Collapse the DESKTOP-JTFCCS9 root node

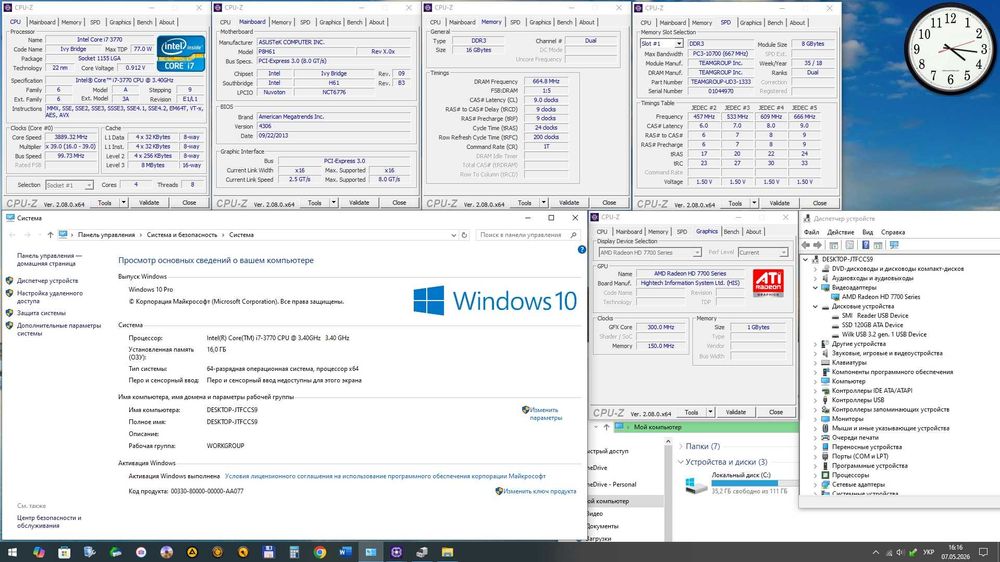coord(805,260)
